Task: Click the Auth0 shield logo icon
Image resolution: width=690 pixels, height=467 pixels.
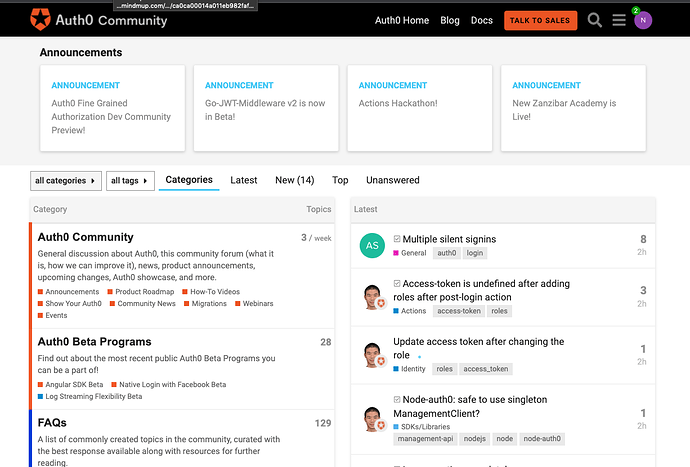Action: tap(40, 20)
